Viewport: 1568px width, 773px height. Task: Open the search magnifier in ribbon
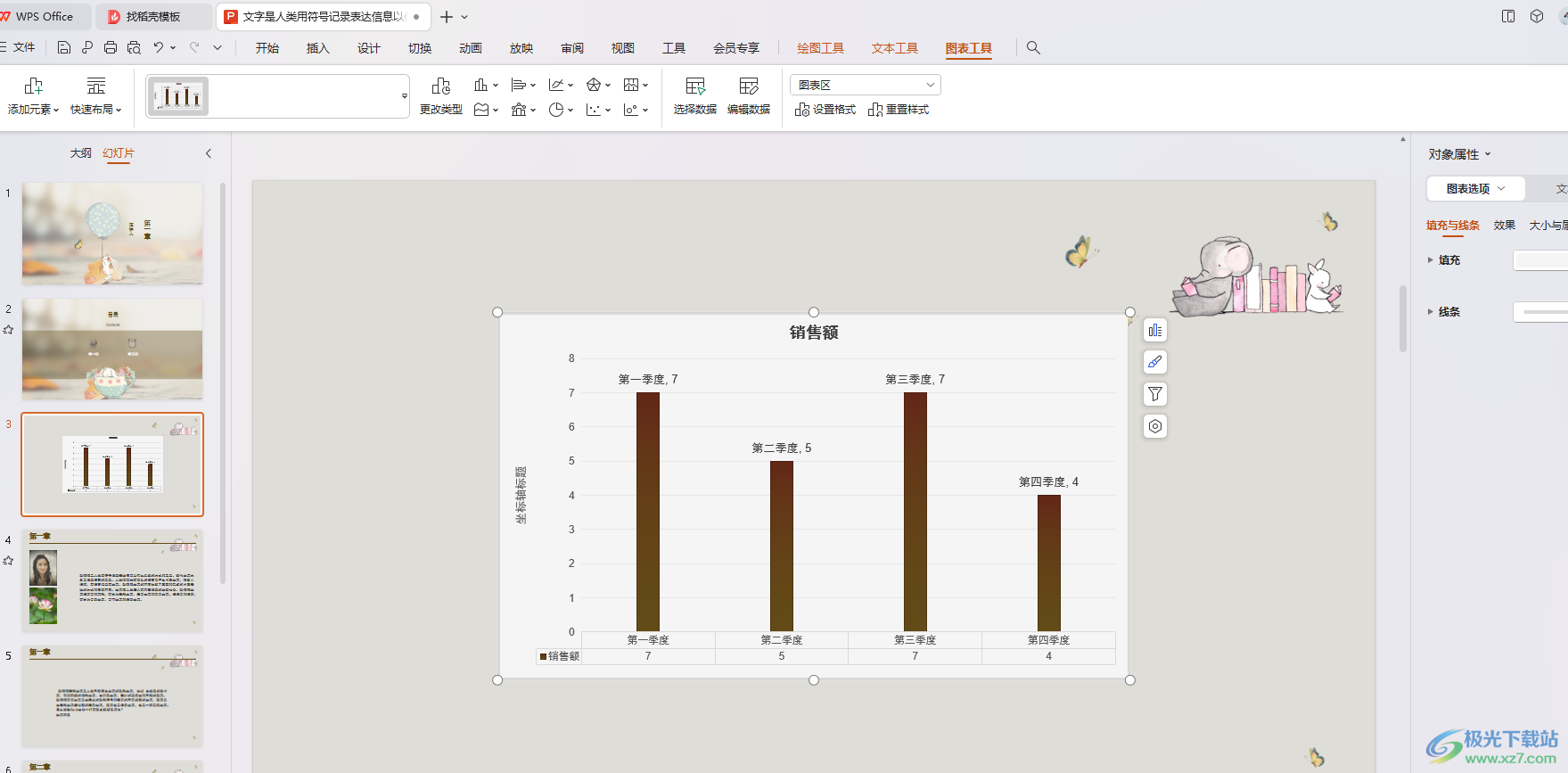point(1033,48)
